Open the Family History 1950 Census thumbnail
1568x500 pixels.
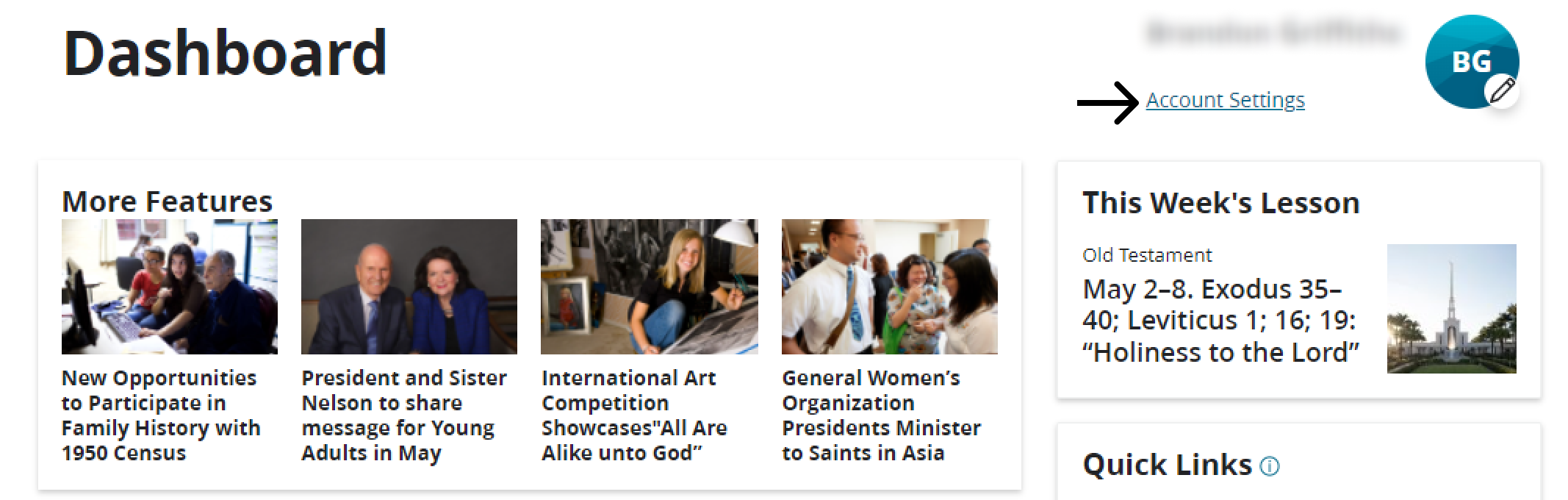click(170, 287)
